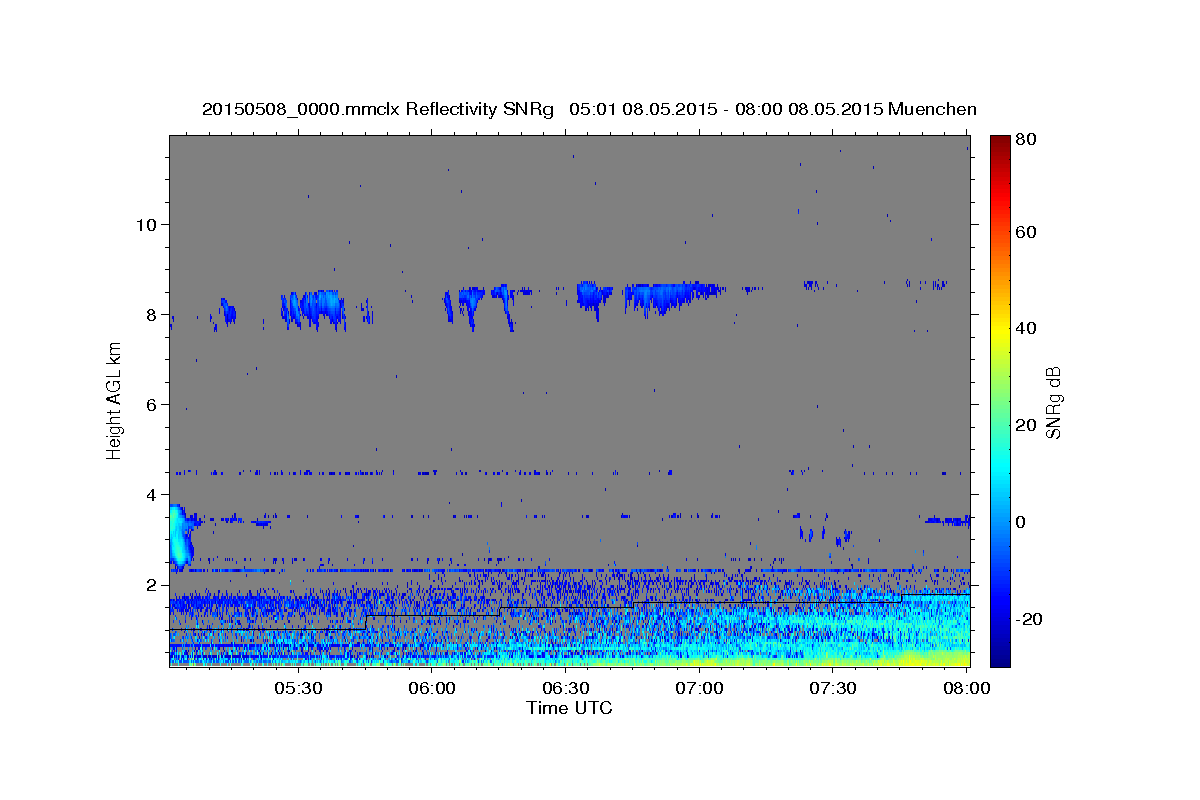Click the 07:00 time tick label
Image resolution: width=1200 pixels, height=800 pixels.
pyautogui.click(x=699, y=689)
